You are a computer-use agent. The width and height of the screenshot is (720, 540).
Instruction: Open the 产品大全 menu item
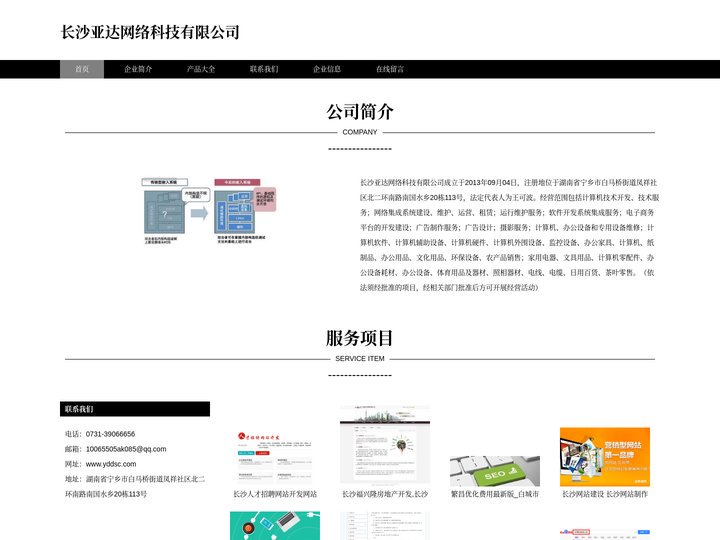(201, 69)
